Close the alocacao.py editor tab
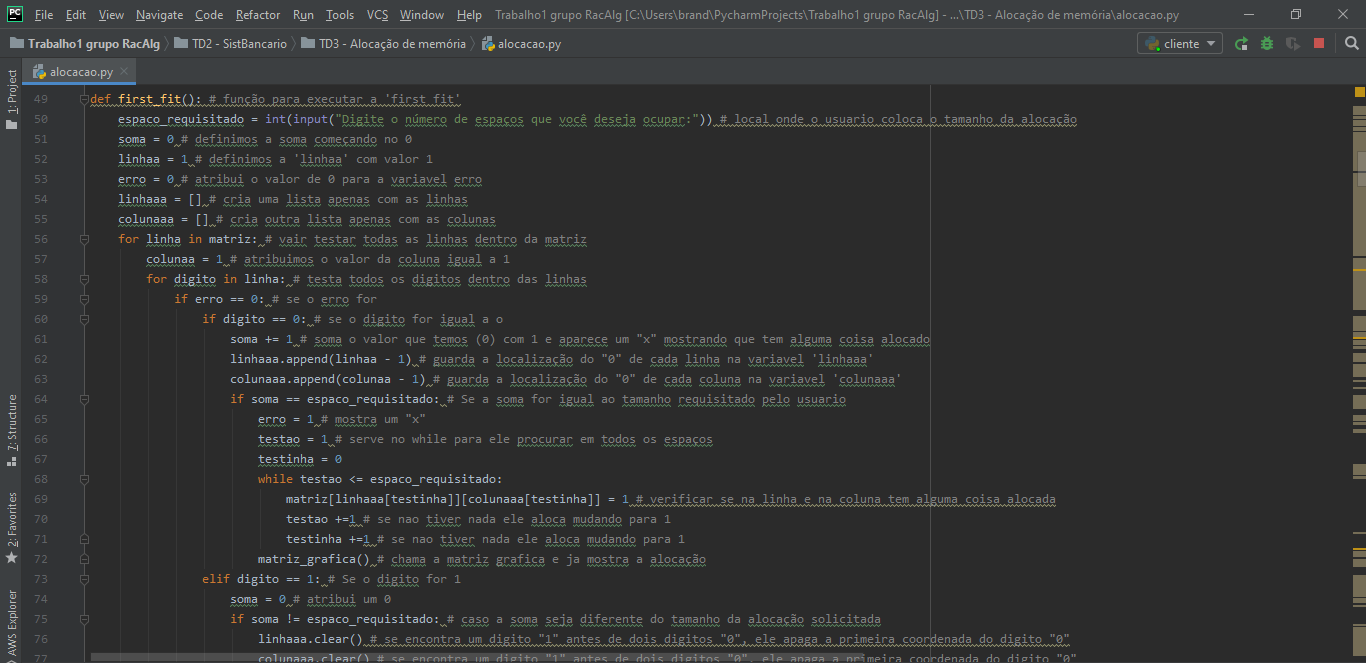1366x663 pixels. coord(124,72)
